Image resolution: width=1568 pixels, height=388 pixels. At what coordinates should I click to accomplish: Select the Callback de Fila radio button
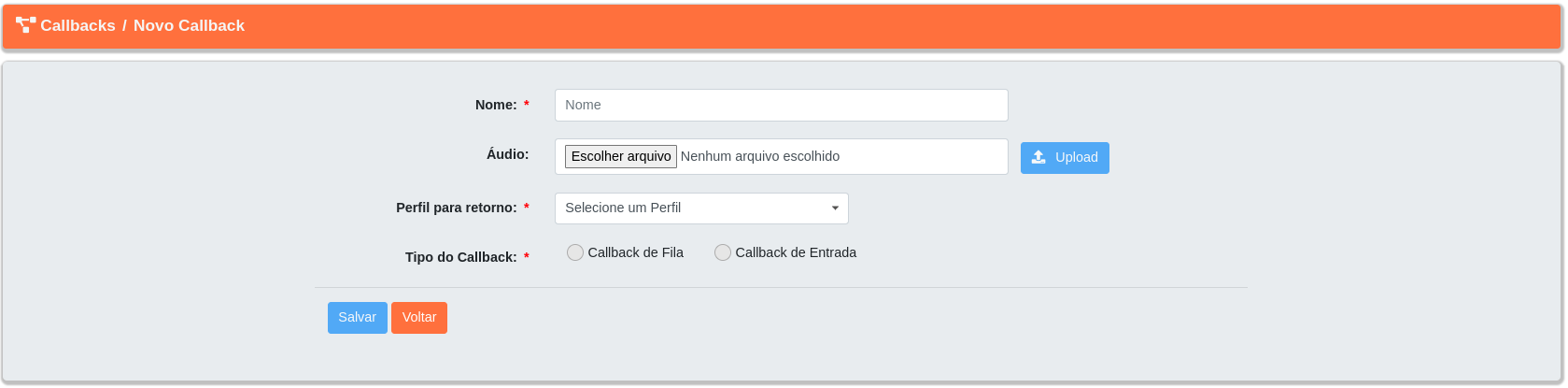tap(575, 252)
